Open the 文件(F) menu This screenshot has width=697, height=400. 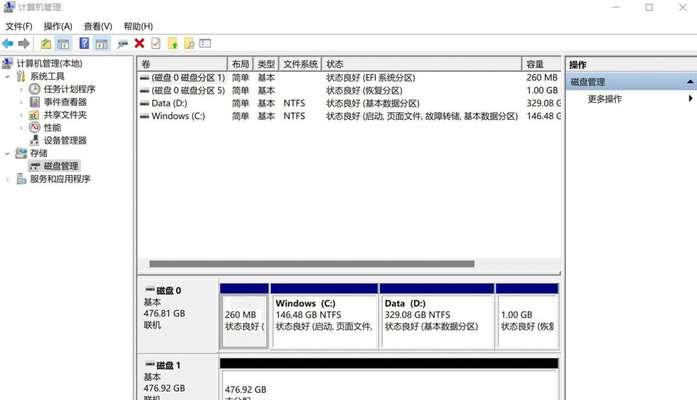click(x=19, y=26)
